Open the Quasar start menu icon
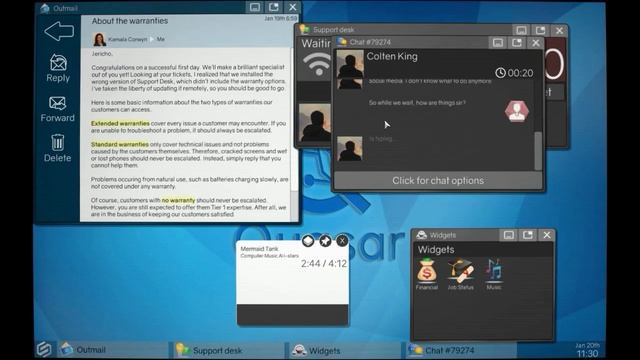Screen dimensions: 640x360 click(44, 349)
